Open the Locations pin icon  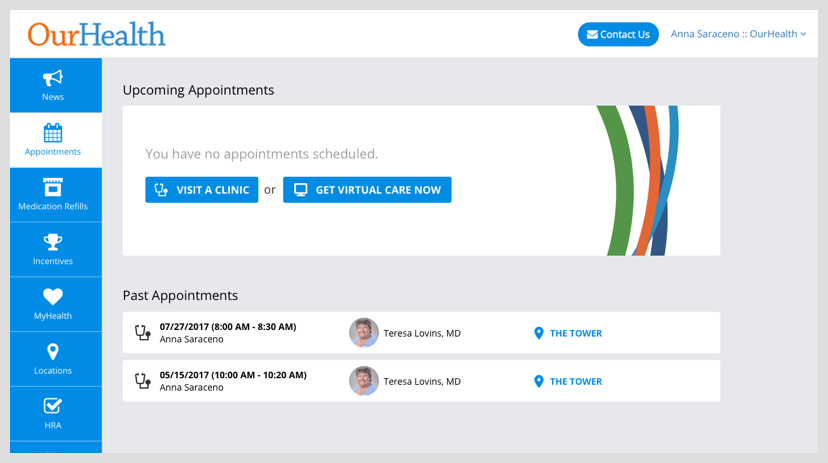tap(53, 352)
